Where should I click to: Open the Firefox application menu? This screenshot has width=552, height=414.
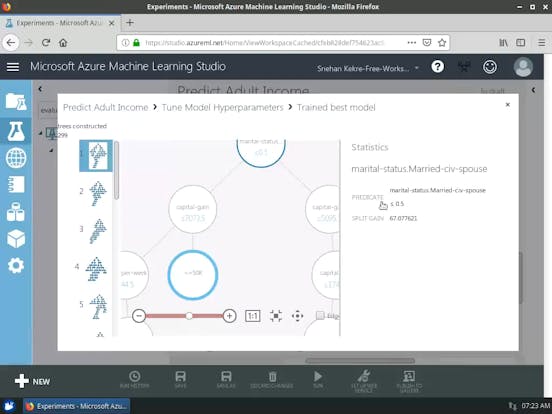coord(542,43)
